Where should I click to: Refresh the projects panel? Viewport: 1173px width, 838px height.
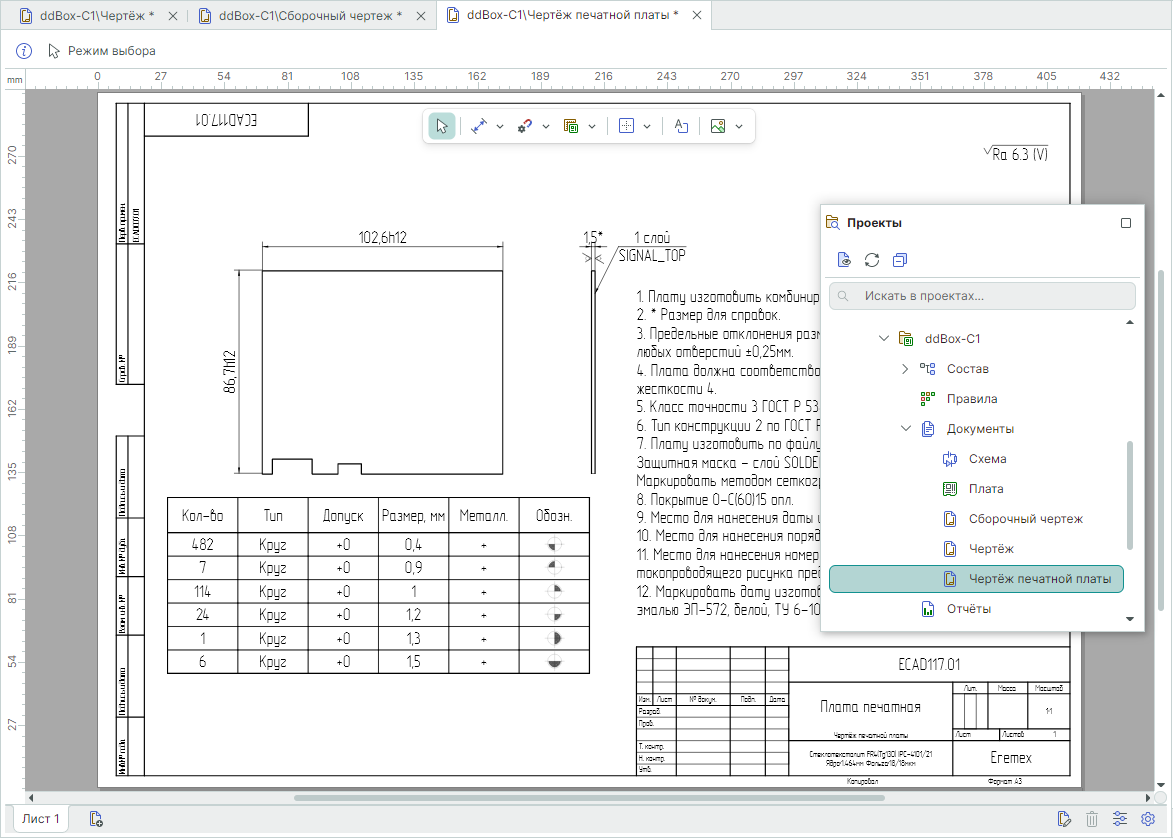872,260
